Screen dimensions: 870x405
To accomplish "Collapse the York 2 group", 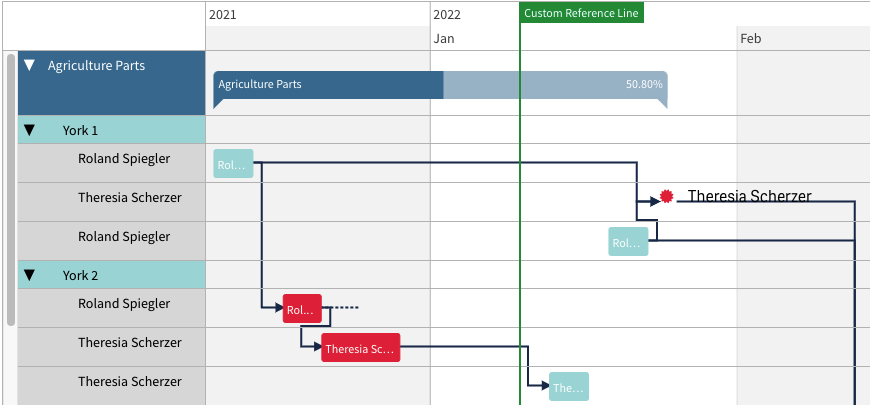I will point(29,275).
